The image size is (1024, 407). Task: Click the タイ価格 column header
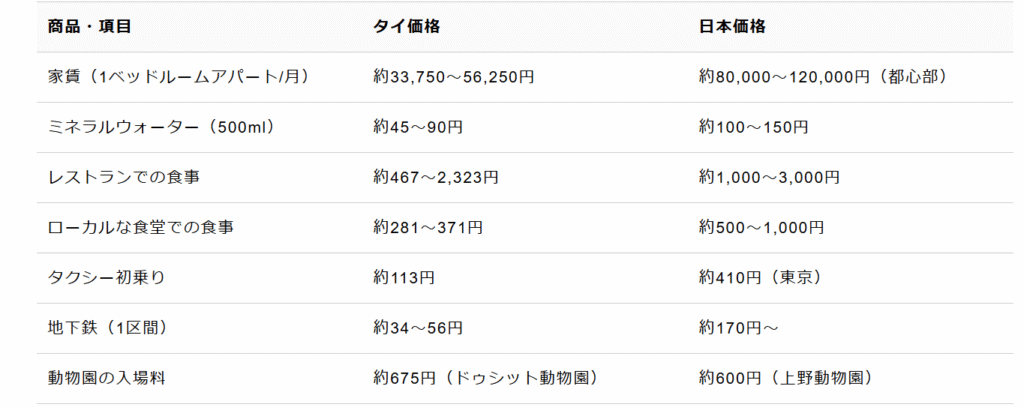click(x=406, y=27)
